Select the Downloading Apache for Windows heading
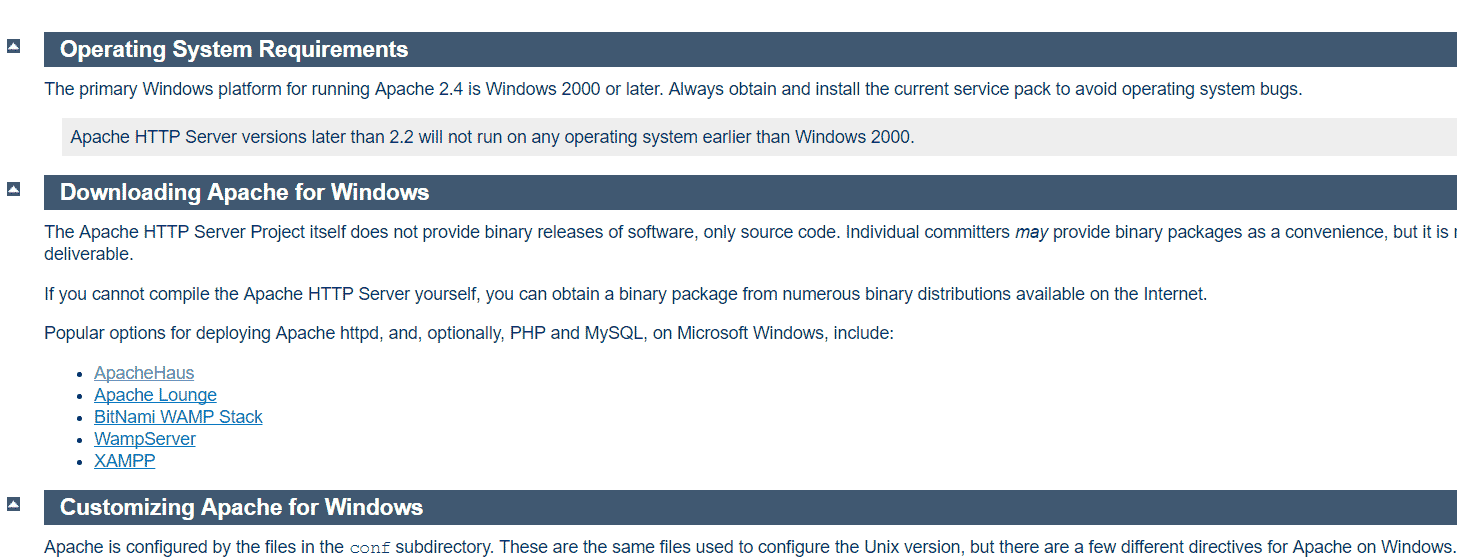Viewport: 1457px width, 557px height. [x=244, y=192]
